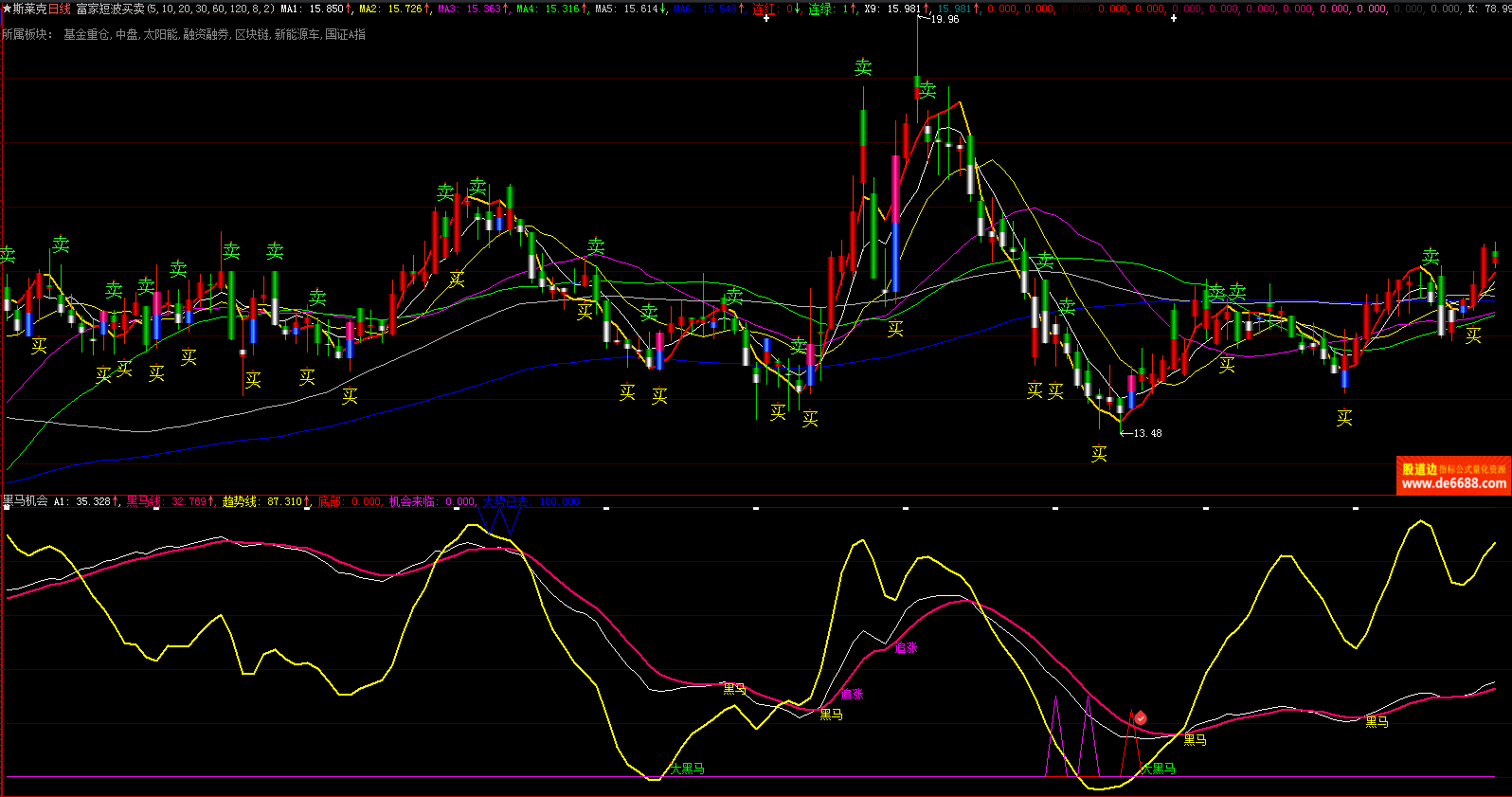Click the left white plus marker at top
The width and height of the screenshot is (1512, 797).
pyautogui.click(x=766, y=18)
